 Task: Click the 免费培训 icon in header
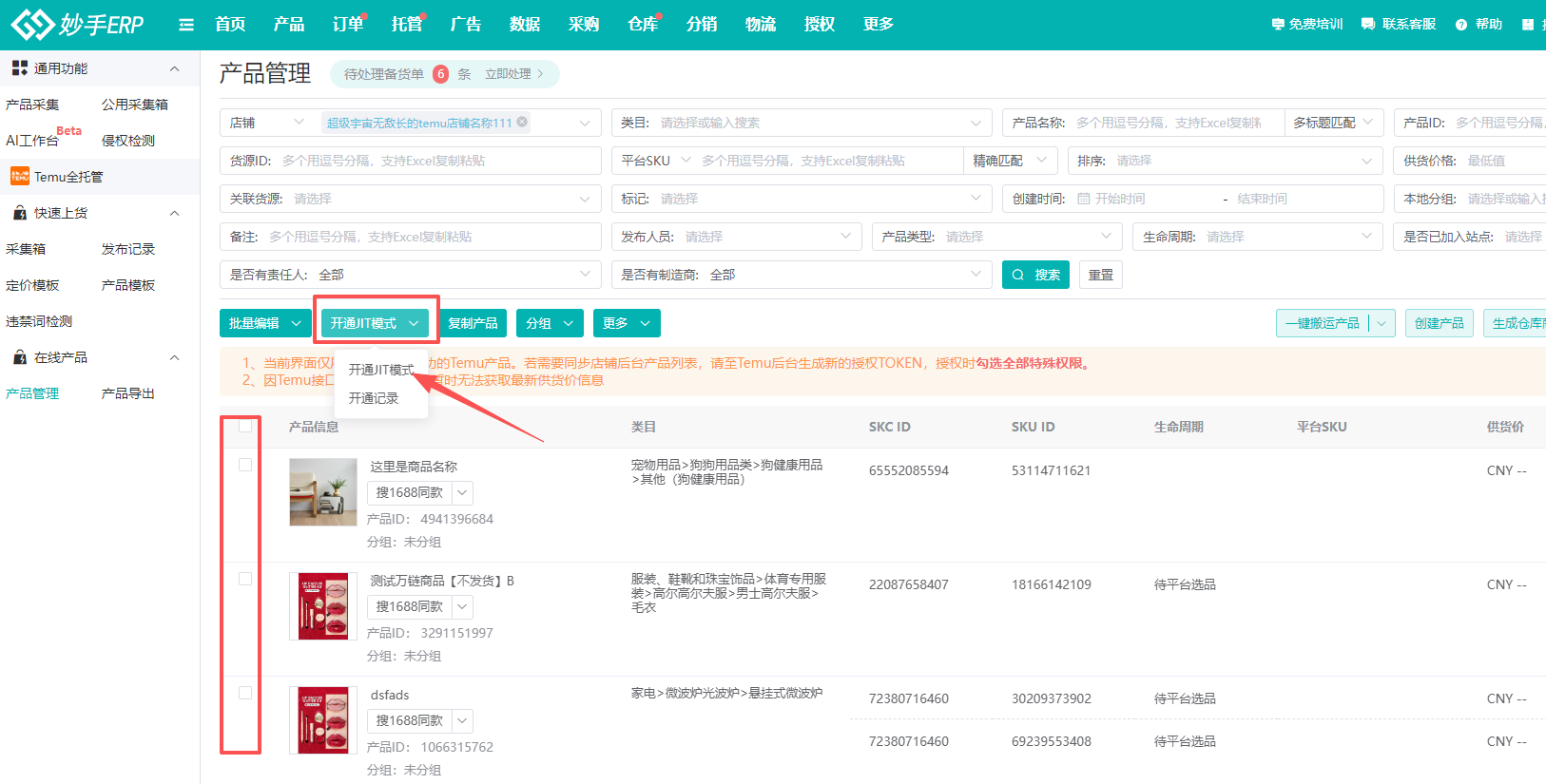[1278, 25]
